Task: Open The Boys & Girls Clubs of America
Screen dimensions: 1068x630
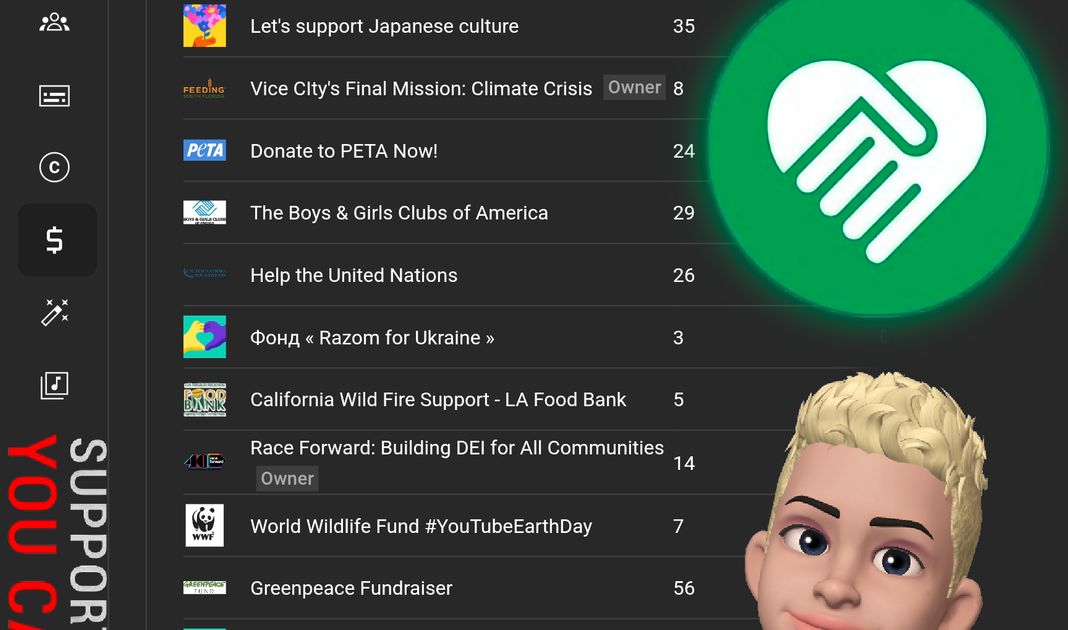Action: [x=399, y=212]
